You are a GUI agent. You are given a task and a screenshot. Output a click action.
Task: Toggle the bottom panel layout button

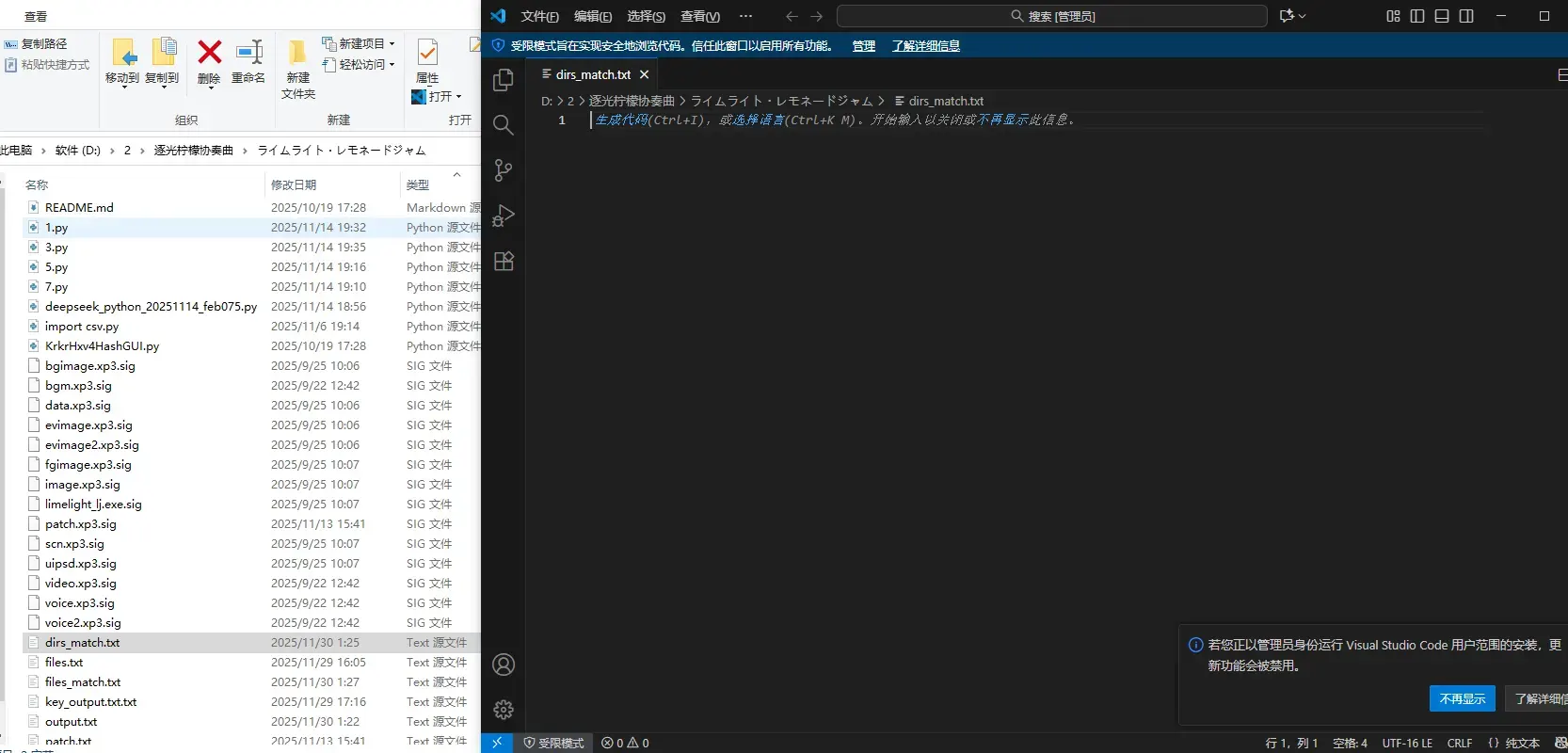click(x=1442, y=16)
